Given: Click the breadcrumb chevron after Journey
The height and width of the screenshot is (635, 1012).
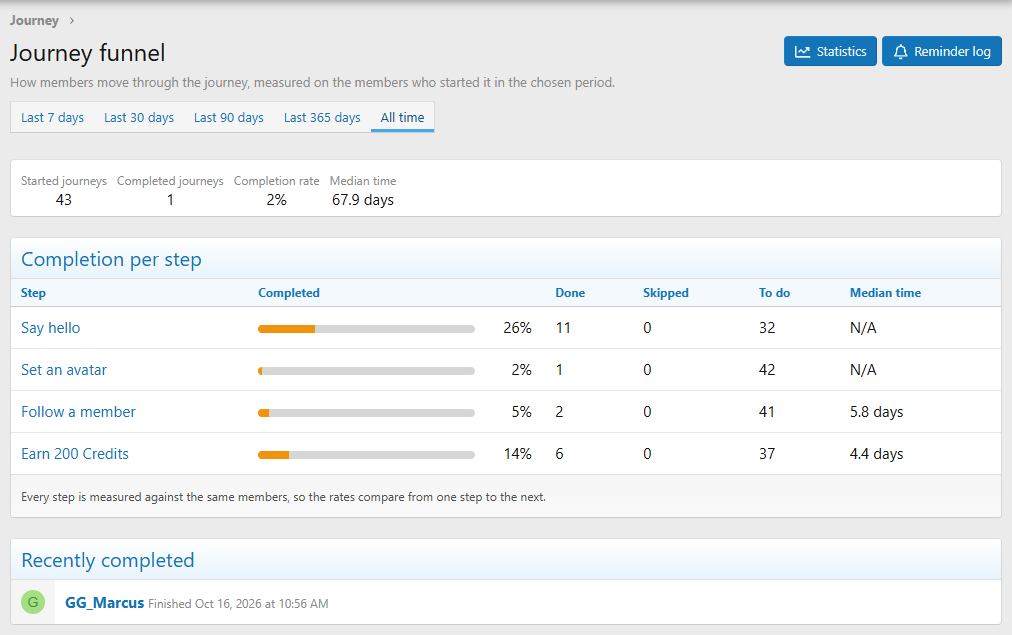Looking at the screenshot, I should pyautogui.click(x=72, y=21).
